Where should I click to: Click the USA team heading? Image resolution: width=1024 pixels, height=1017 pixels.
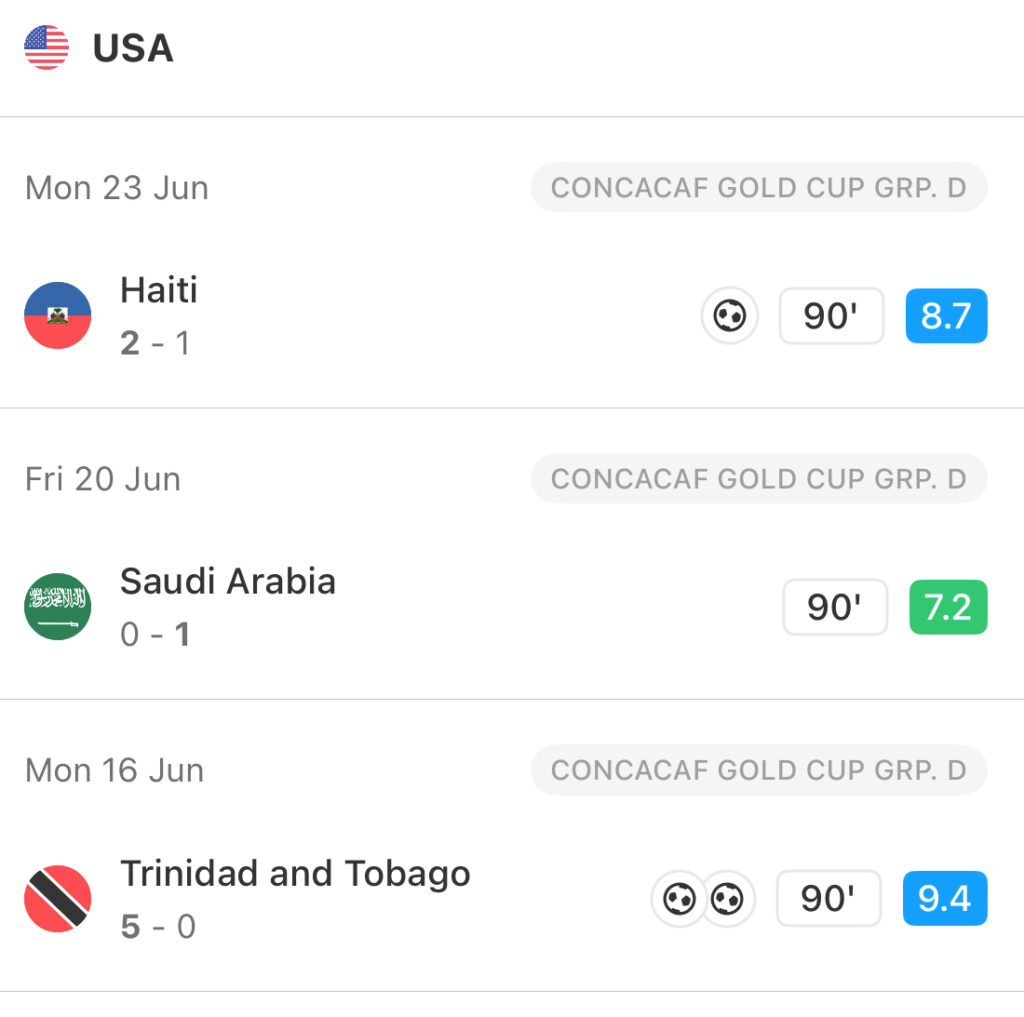(x=133, y=48)
